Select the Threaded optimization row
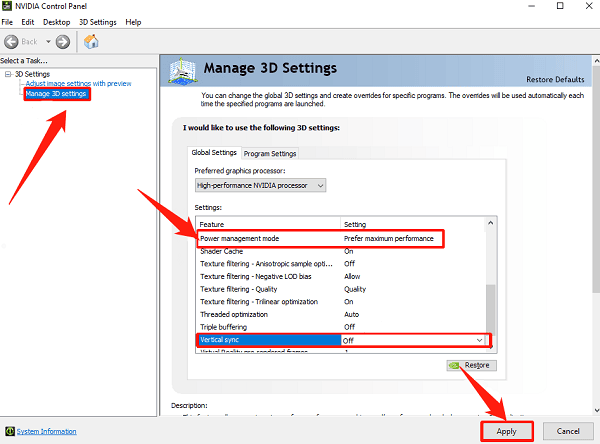 [x=341, y=314]
